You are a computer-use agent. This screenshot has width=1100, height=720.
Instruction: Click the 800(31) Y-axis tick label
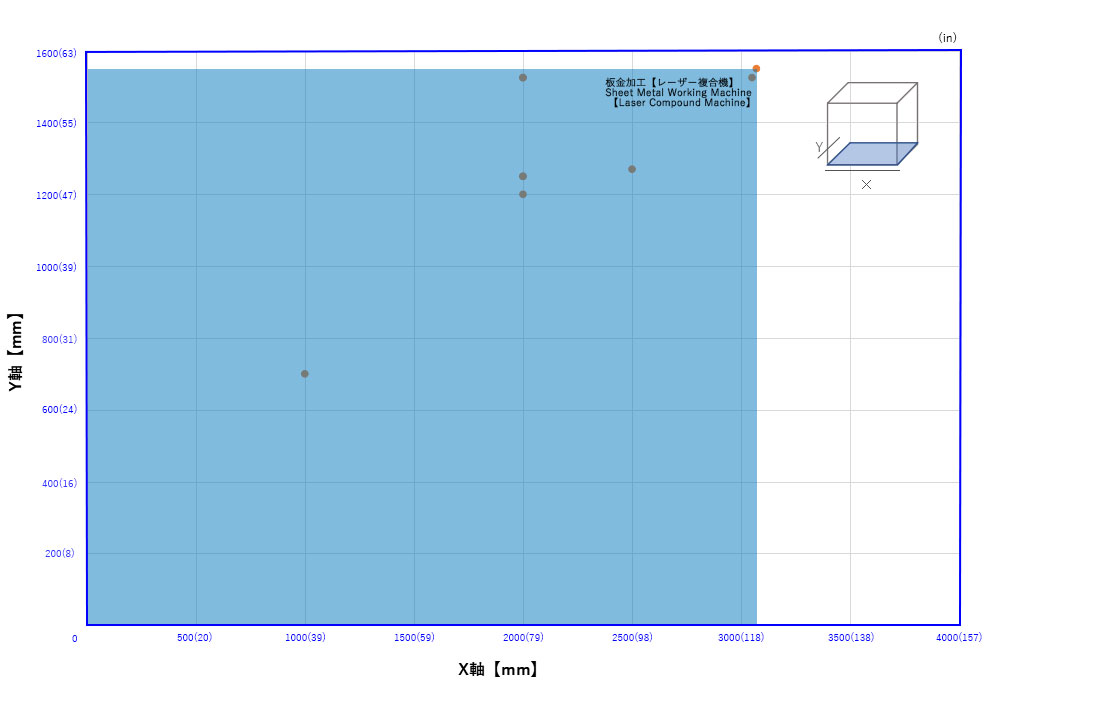[60, 339]
